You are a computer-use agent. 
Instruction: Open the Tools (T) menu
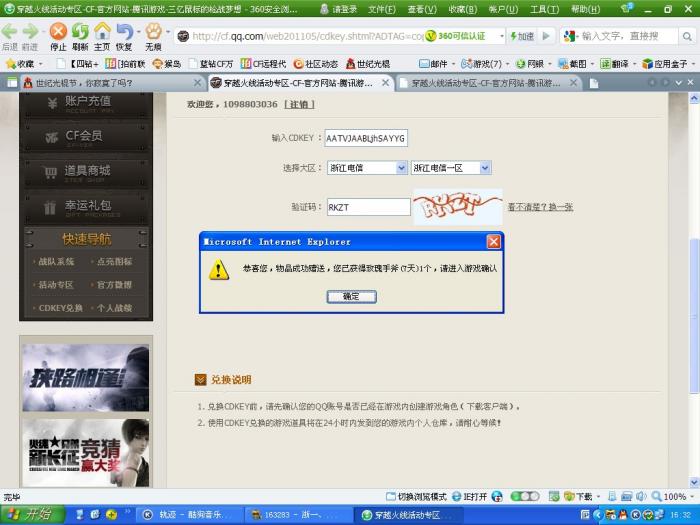544,9
